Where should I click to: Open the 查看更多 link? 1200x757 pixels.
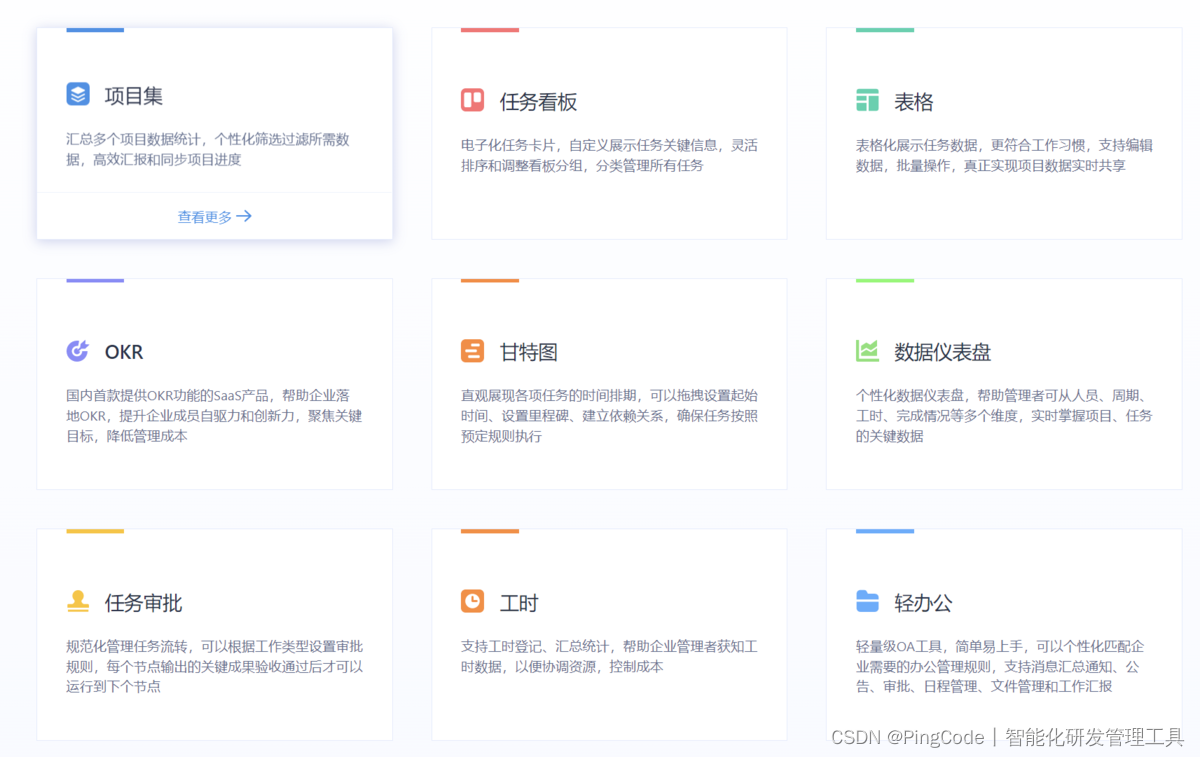point(214,216)
